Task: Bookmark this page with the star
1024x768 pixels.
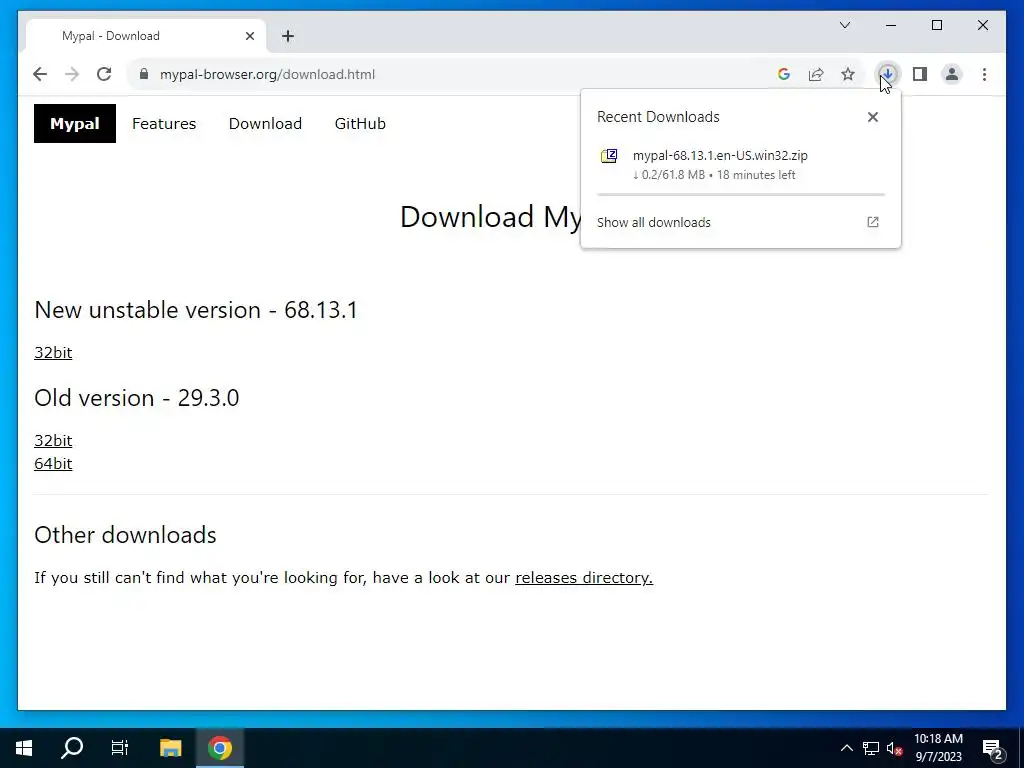Action: pos(848,74)
